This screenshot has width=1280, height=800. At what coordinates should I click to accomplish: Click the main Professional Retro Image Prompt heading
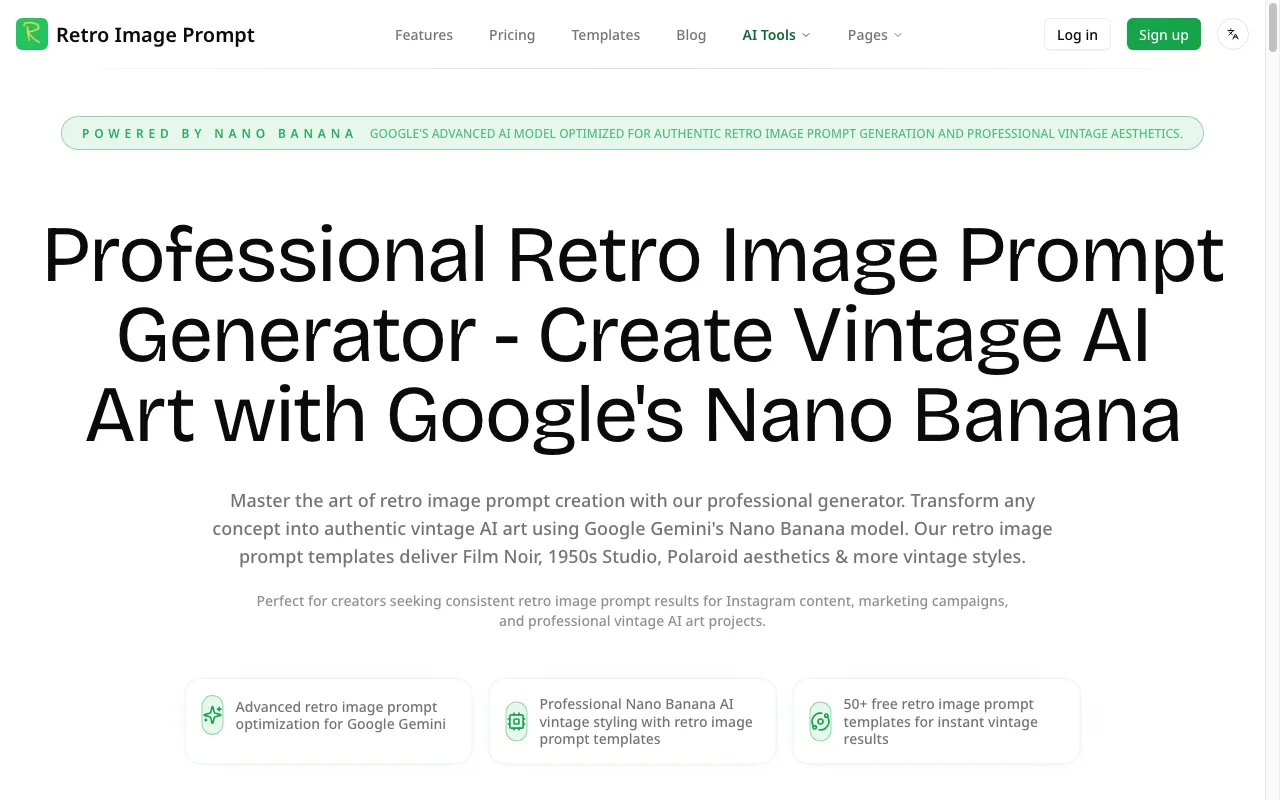tap(633, 335)
